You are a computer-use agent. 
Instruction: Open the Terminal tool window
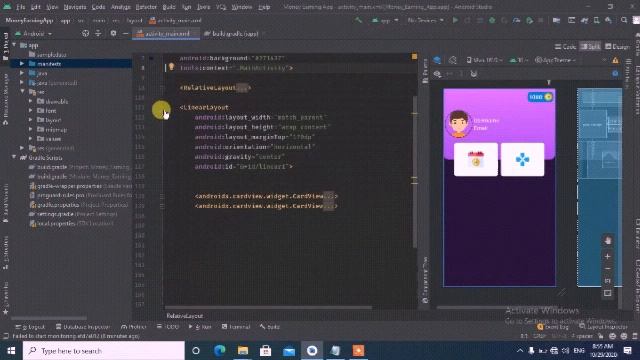236,327
